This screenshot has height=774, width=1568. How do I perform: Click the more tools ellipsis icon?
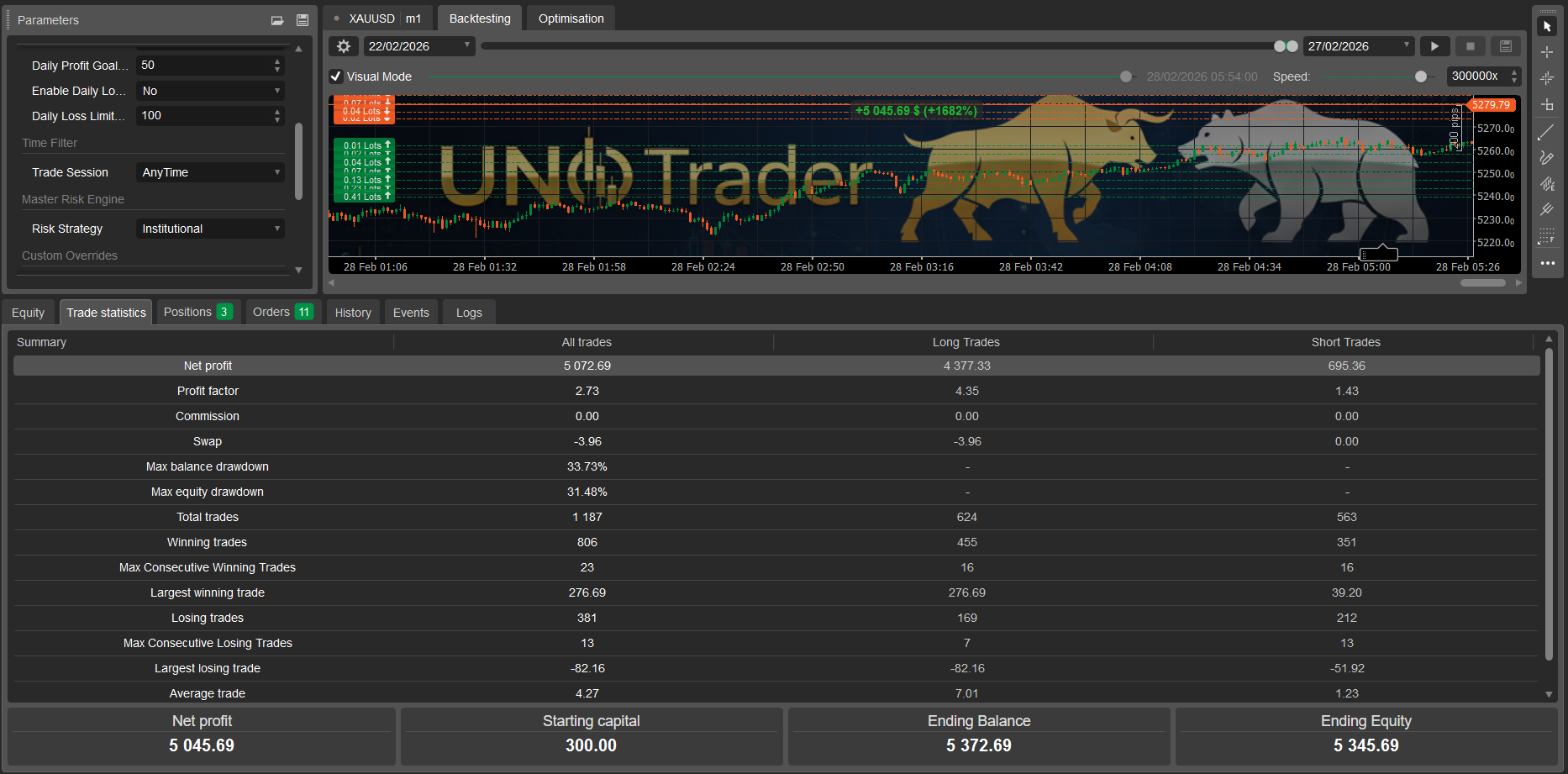(1548, 264)
